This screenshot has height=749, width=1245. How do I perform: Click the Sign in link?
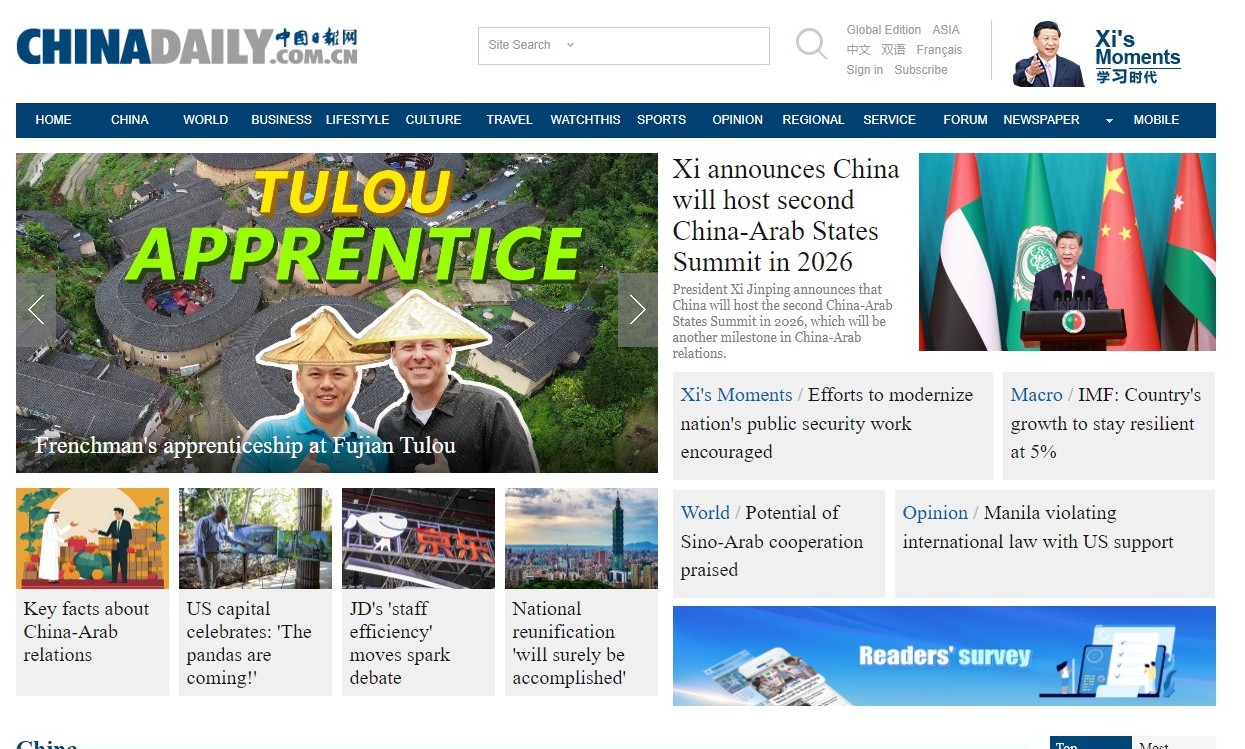pyautogui.click(x=864, y=70)
